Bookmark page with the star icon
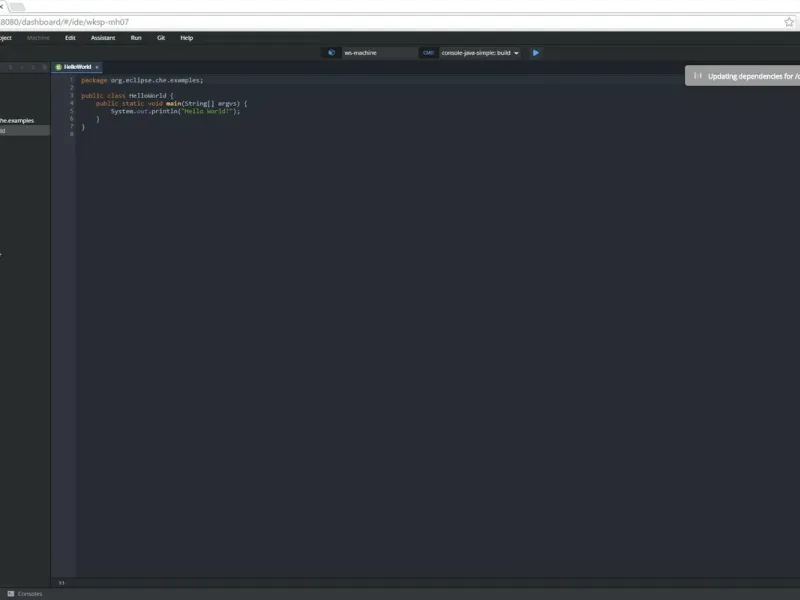 point(789,22)
